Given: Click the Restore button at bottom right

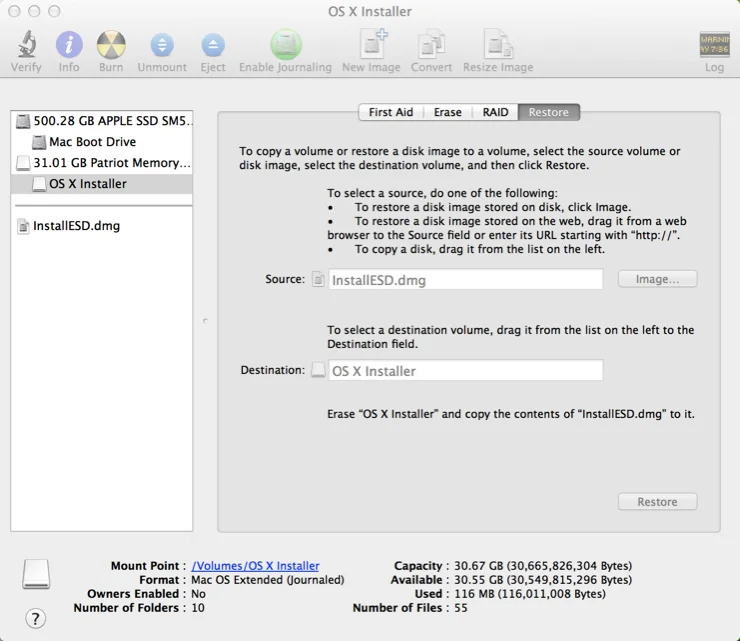Looking at the screenshot, I should pos(657,502).
